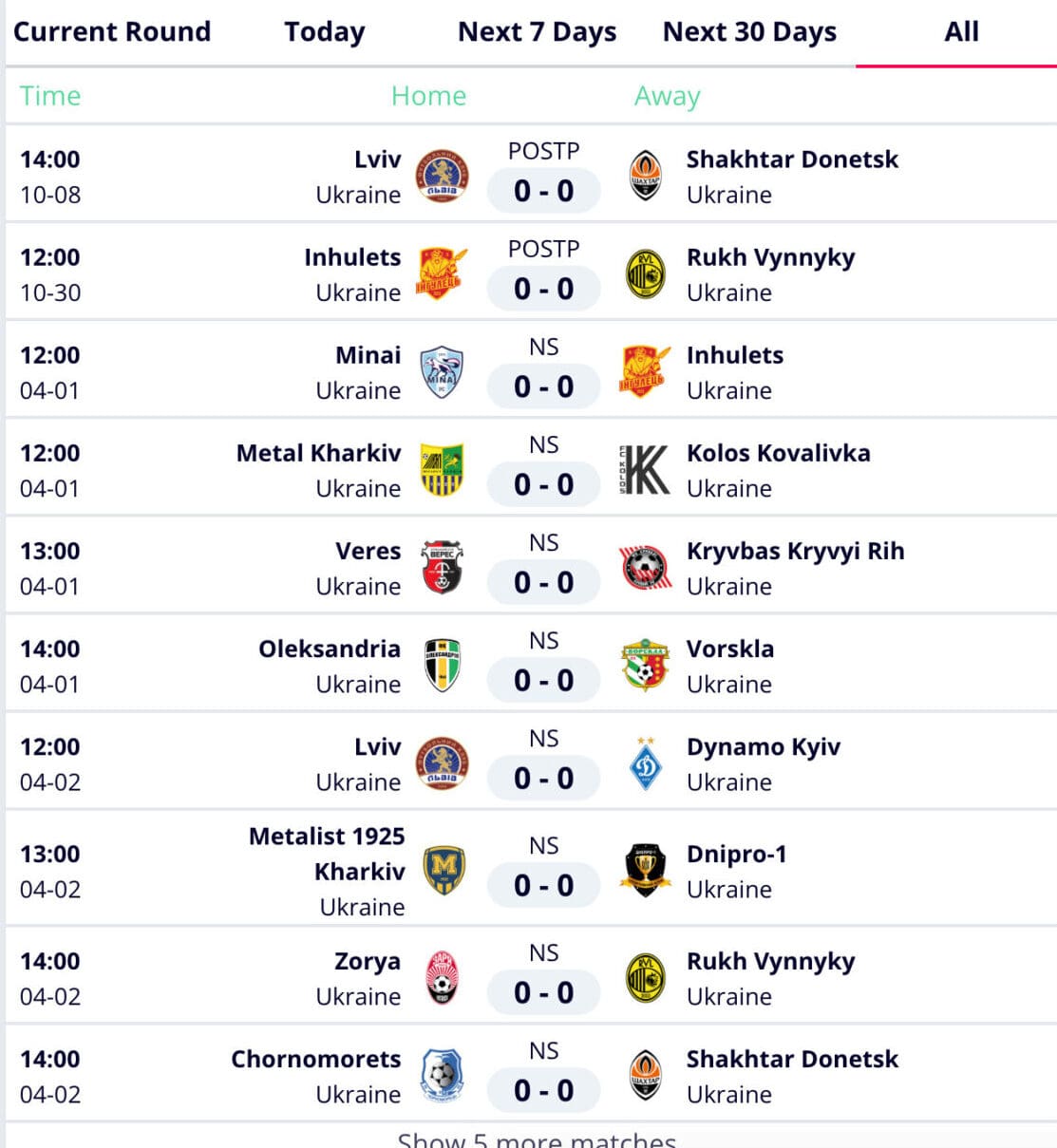Image resolution: width=1057 pixels, height=1148 pixels.
Task: Open the Metal Kharkiv team name link
Action: pos(318,453)
